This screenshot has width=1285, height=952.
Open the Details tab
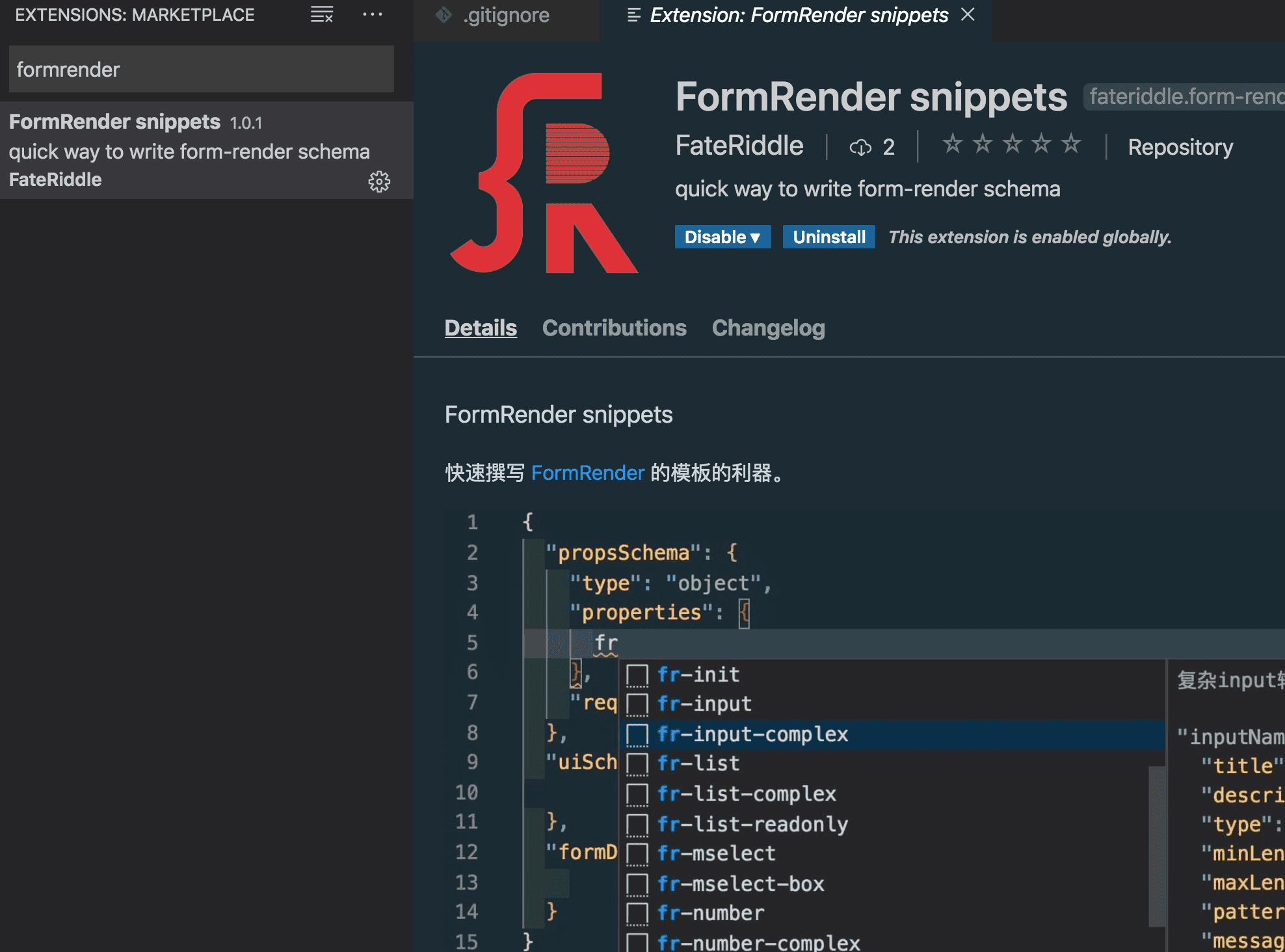pyautogui.click(x=481, y=328)
